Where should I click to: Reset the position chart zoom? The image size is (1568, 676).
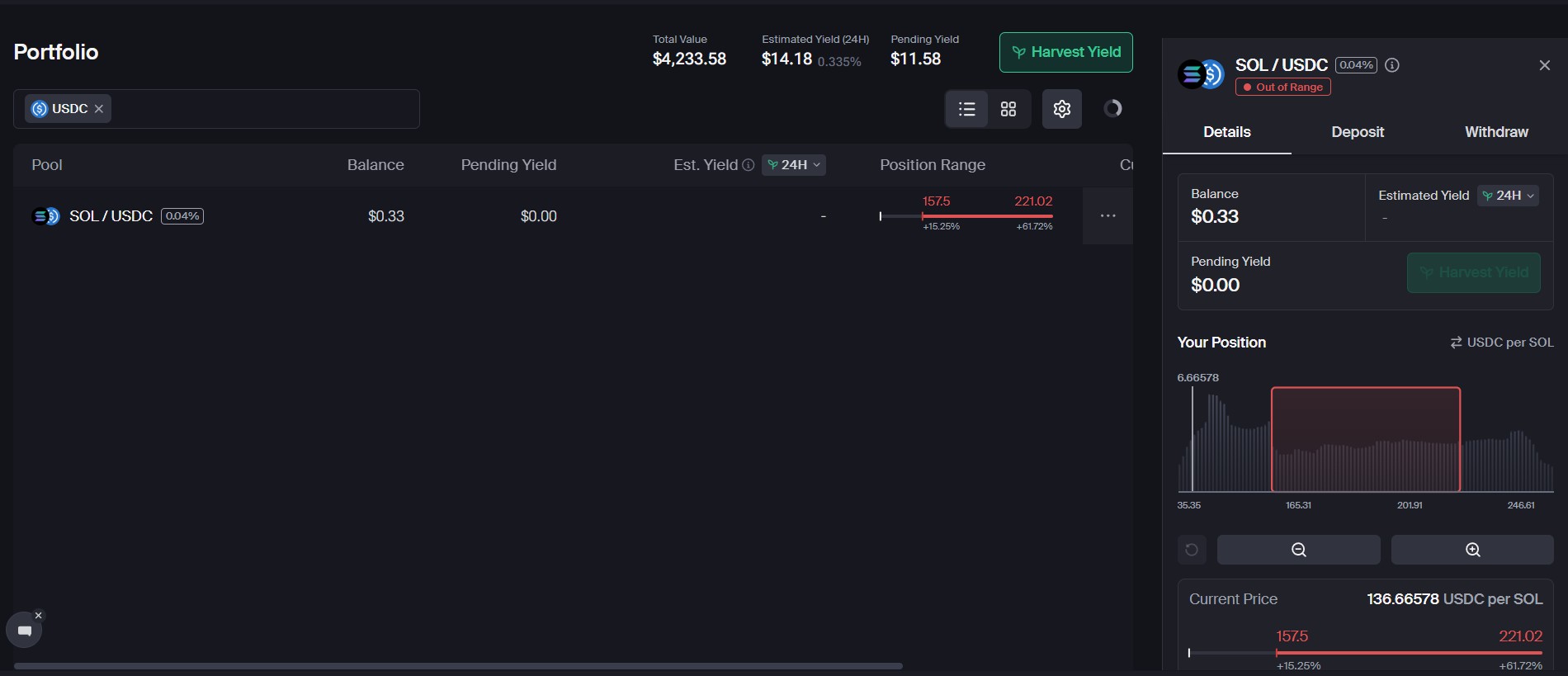[x=1192, y=550]
